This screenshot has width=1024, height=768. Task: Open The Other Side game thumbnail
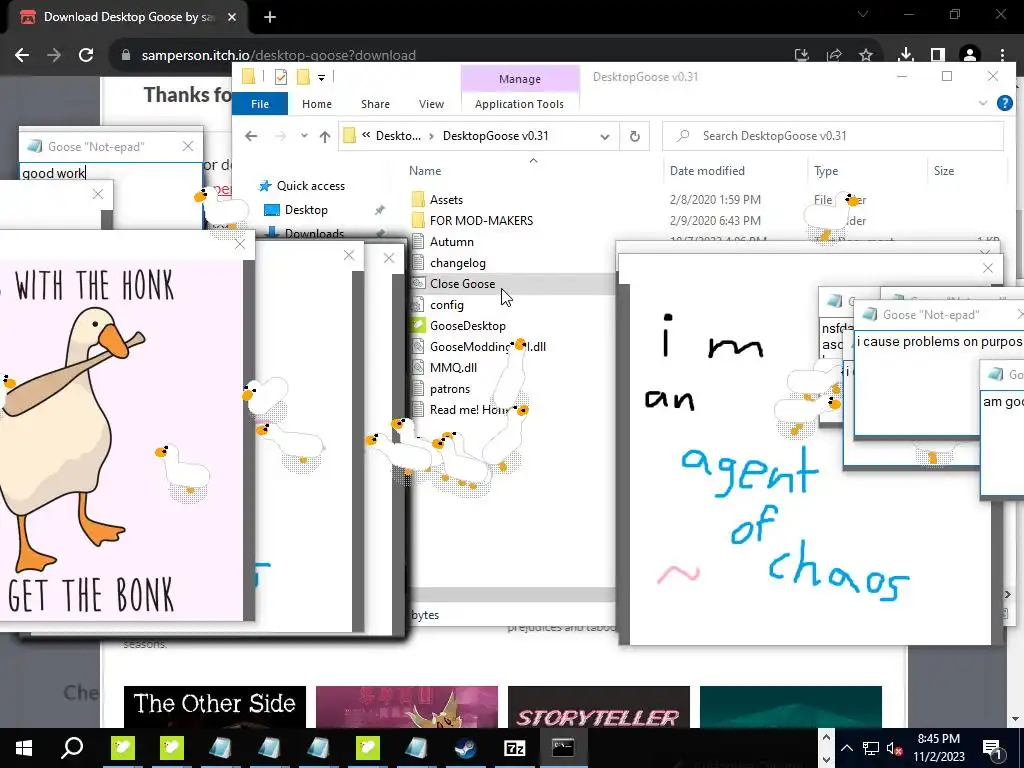tap(215, 707)
